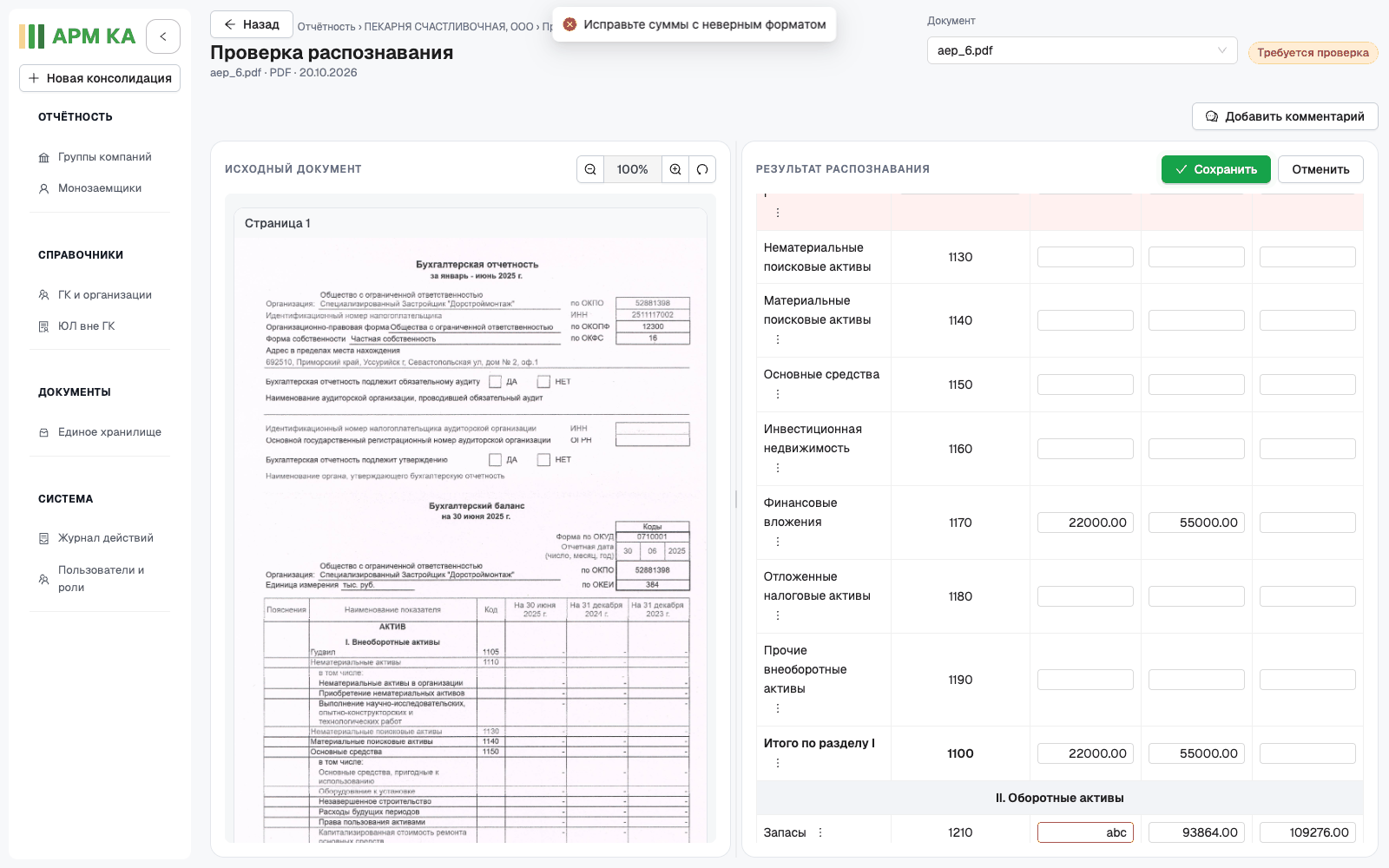Open options menu for Итого по разделу I

778,763
